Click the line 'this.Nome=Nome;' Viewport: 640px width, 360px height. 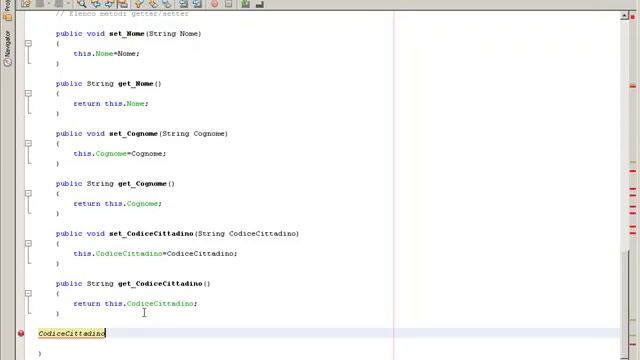[107, 53]
